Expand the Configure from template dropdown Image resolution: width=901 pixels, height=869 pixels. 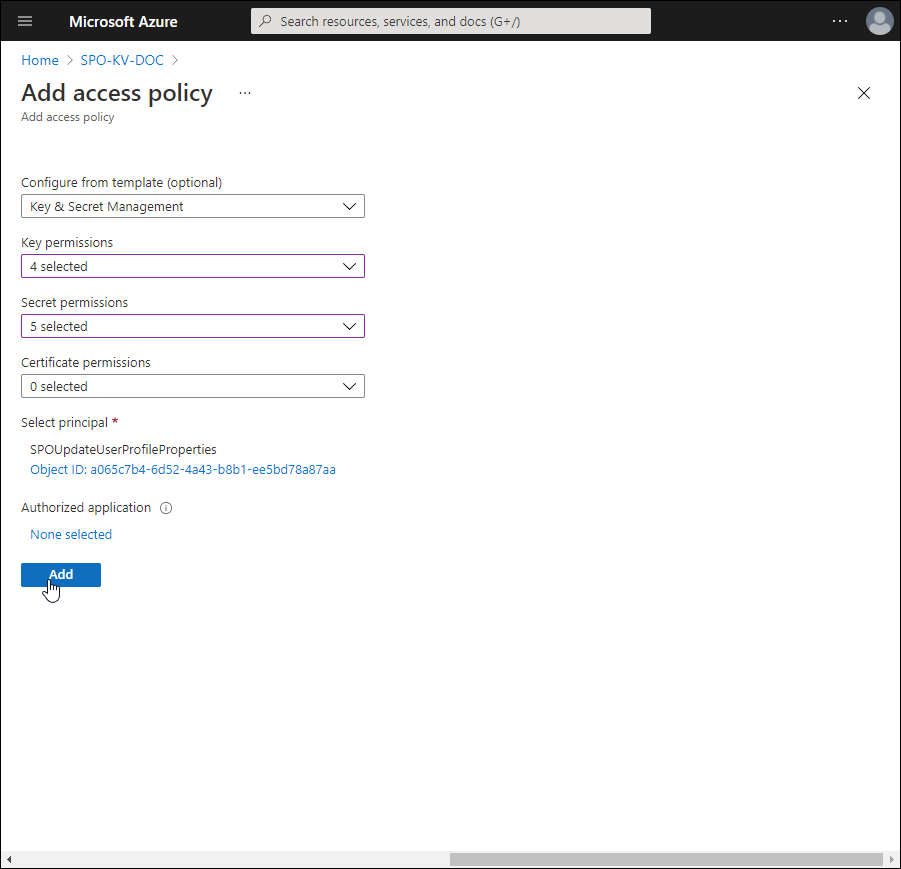pyautogui.click(x=192, y=207)
